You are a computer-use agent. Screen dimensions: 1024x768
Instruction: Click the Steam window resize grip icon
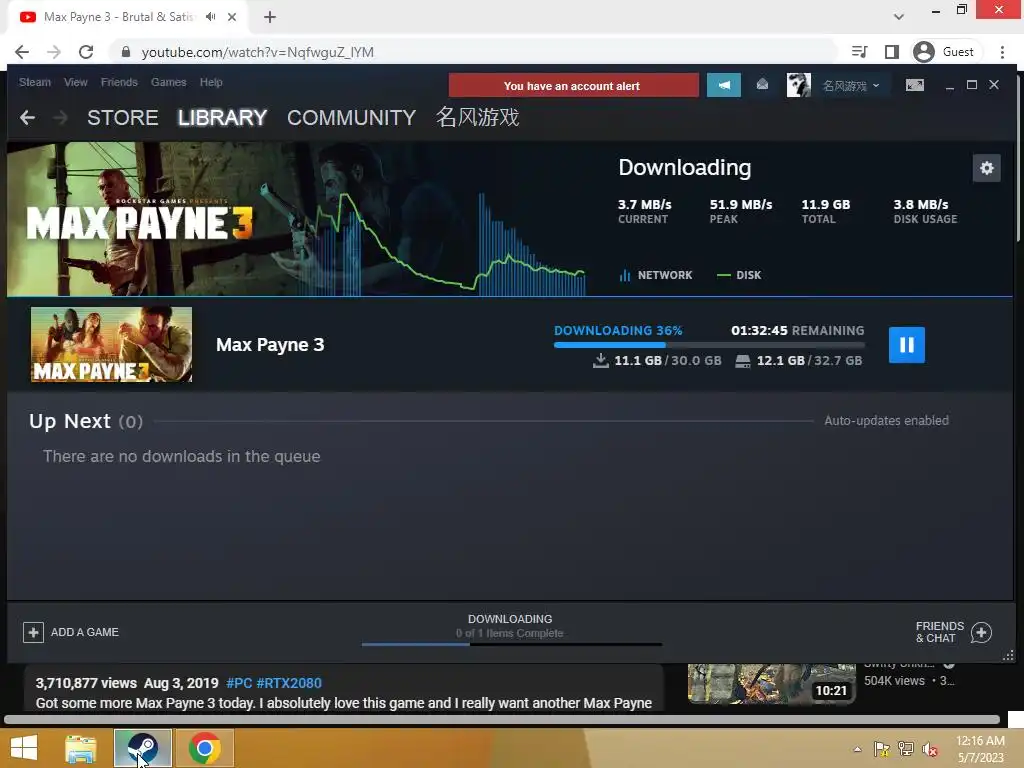[1008, 655]
